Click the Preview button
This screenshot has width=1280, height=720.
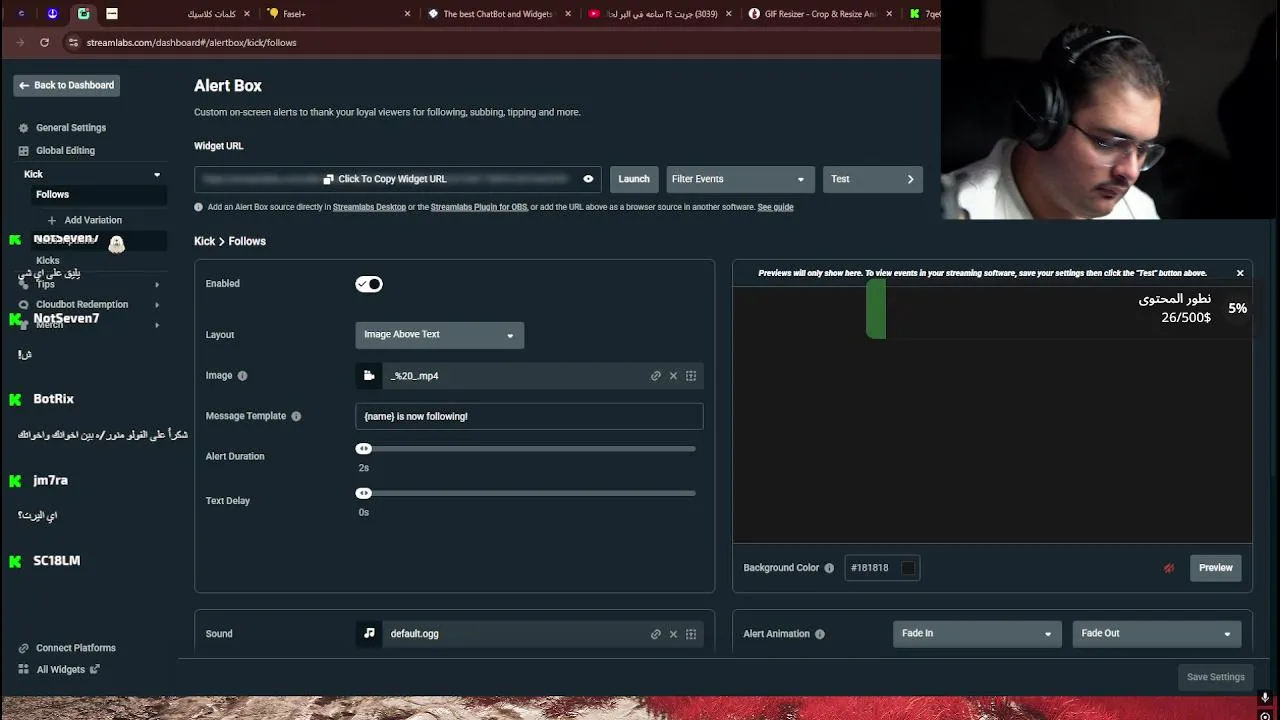click(x=1216, y=568)
